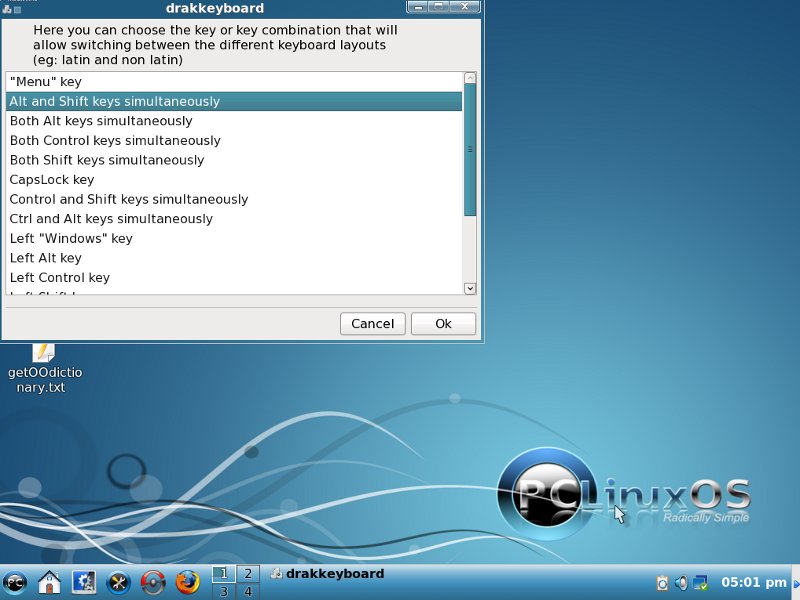Click the clipboard tray icon
This screenshot has height=600, width=800.
pos(662,582)
